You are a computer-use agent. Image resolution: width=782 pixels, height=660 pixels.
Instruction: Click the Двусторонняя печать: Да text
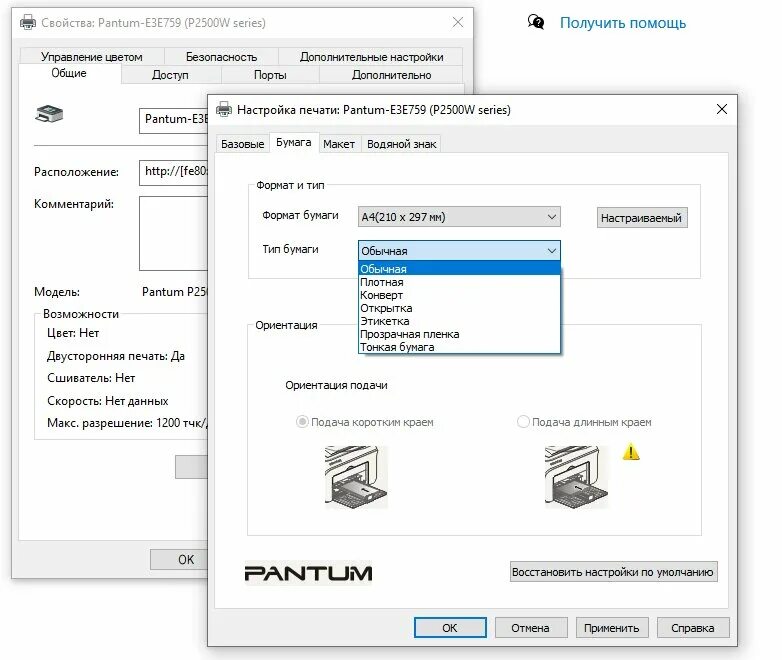point(116,356)
